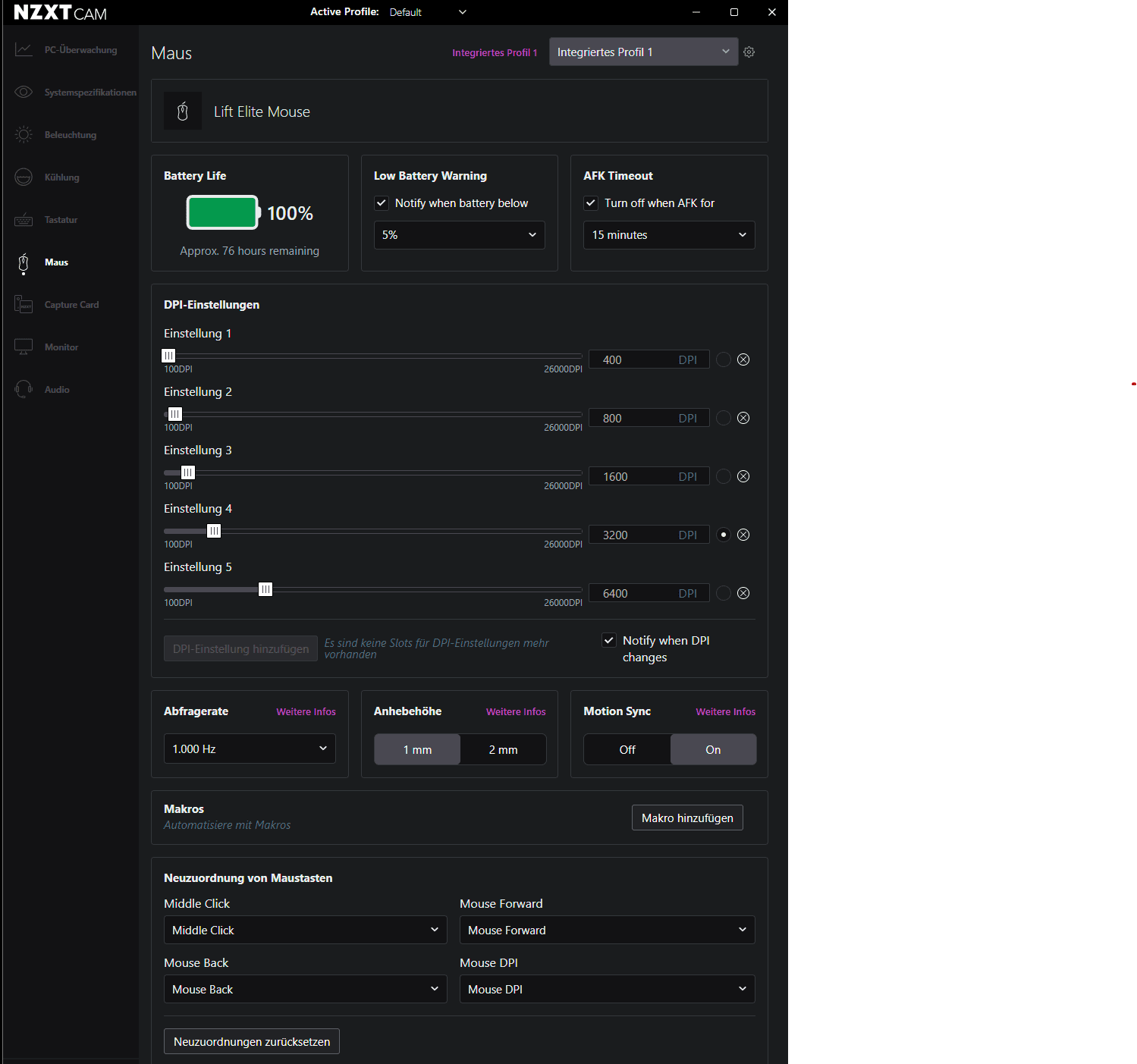Go to Systemspezifikationen section

click(90, 93)
